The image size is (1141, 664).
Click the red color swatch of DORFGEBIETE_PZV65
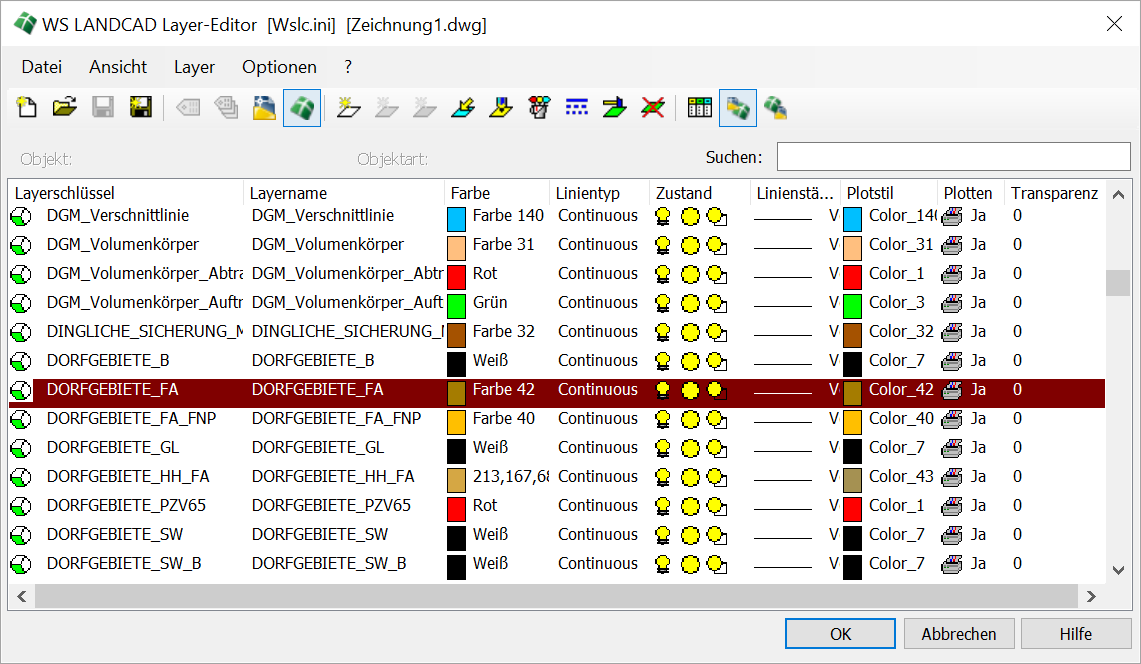click(x=456, y=507)
